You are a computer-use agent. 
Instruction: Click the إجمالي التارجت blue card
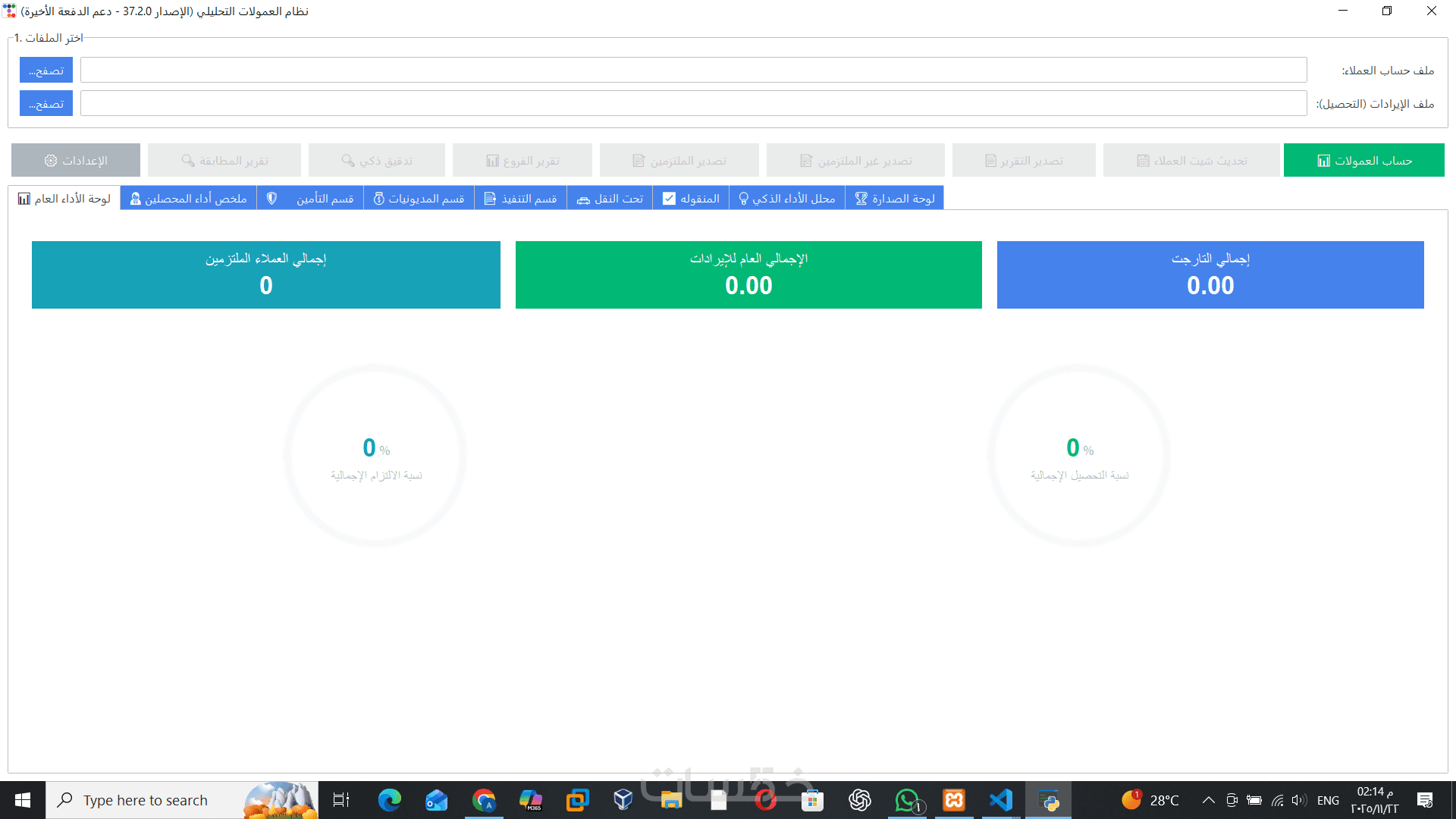pos(1210,275)
